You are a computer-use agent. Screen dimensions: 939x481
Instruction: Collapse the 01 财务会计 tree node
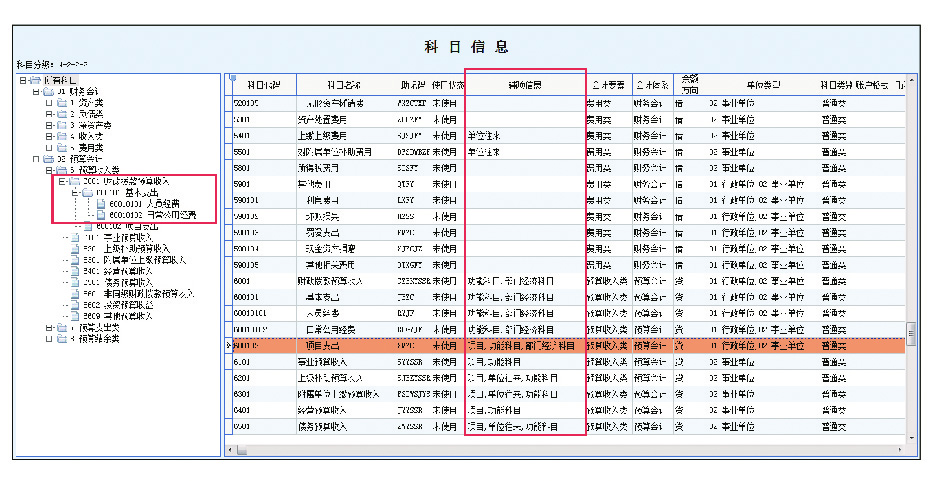[35, 91]
